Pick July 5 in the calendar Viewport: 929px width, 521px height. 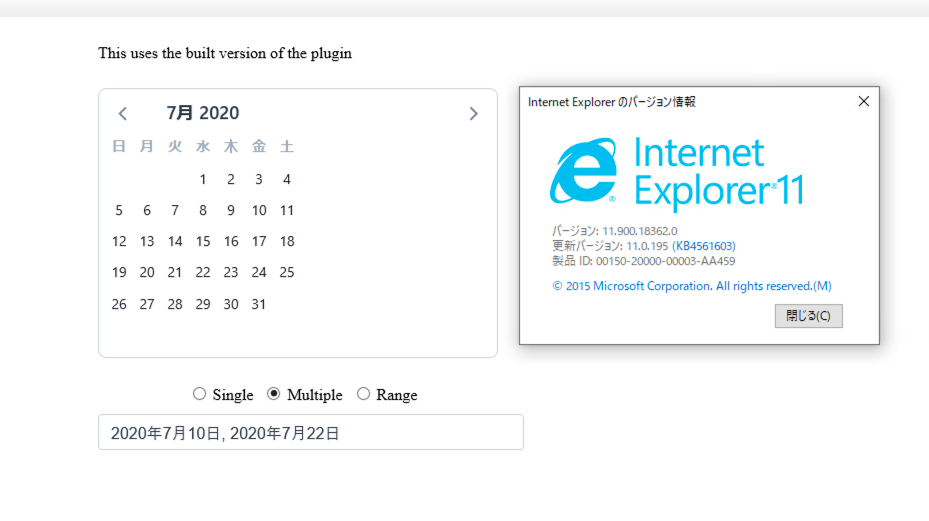119,210
